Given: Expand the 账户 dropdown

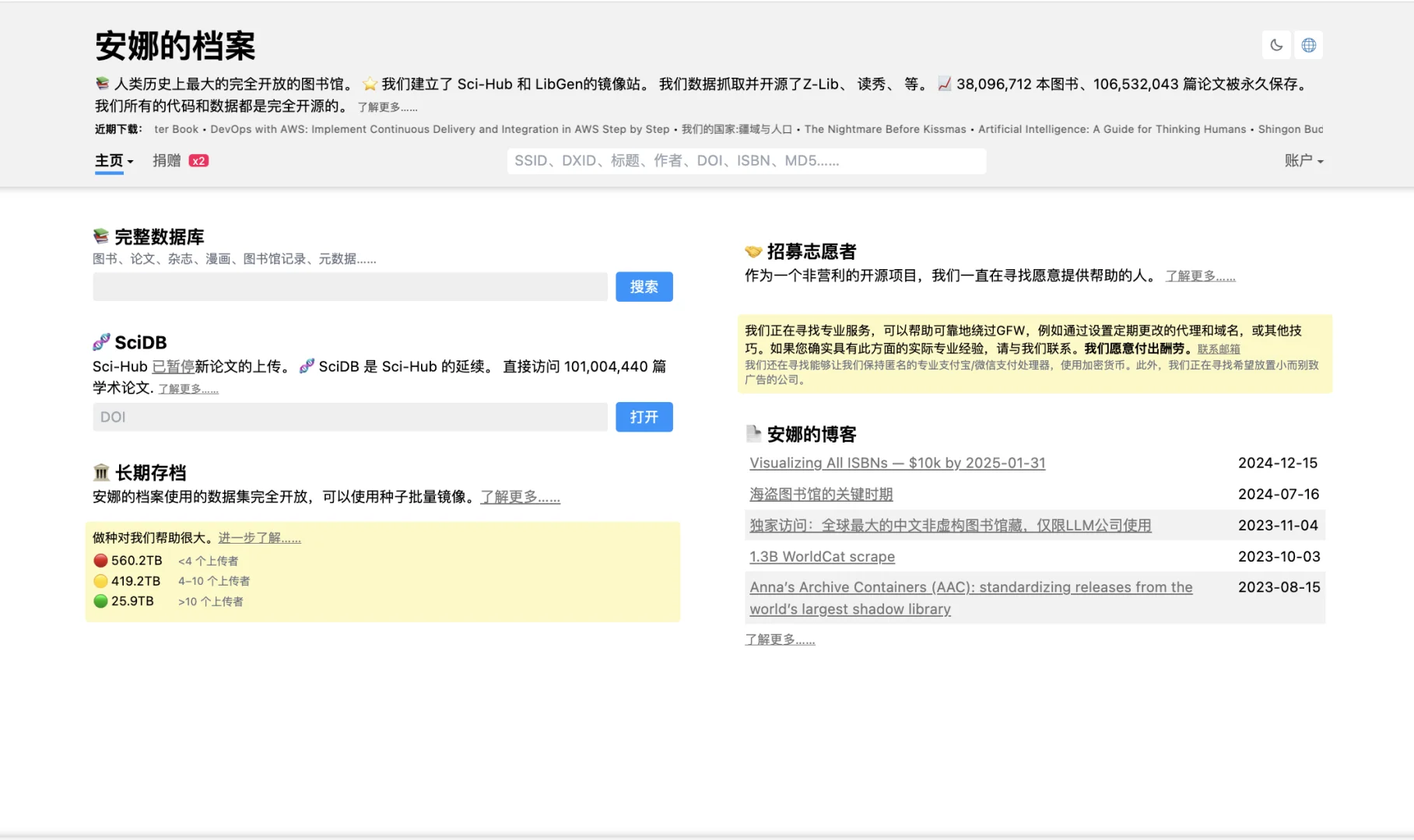Looking at the screenshot, I should pos(1304,161).
